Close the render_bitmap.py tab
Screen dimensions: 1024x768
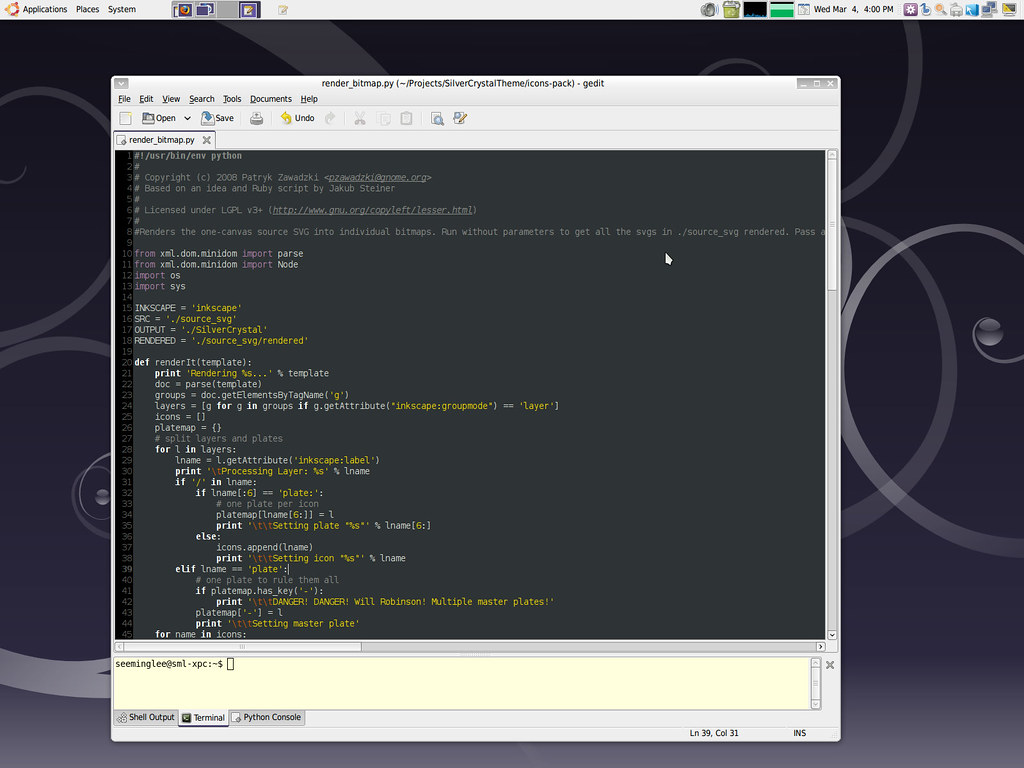point(207,140)
